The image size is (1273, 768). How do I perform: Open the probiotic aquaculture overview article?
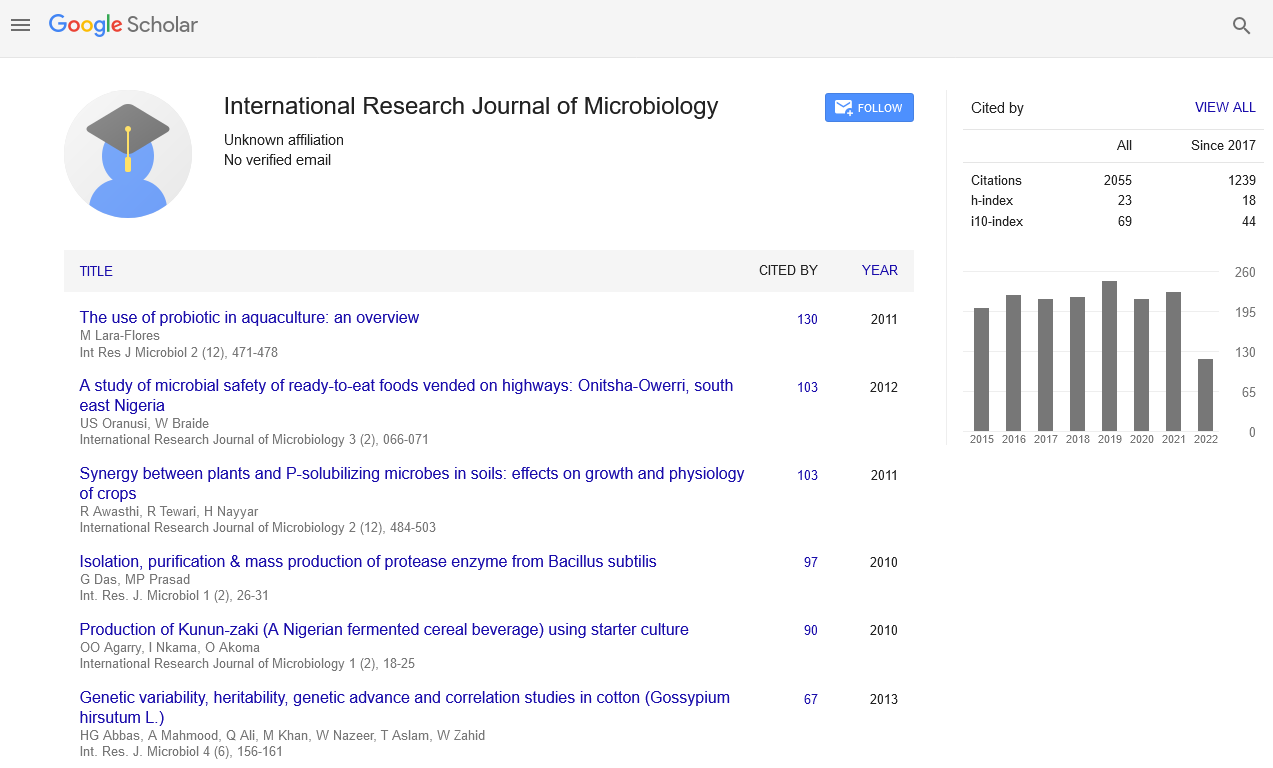tap(248, 317)
